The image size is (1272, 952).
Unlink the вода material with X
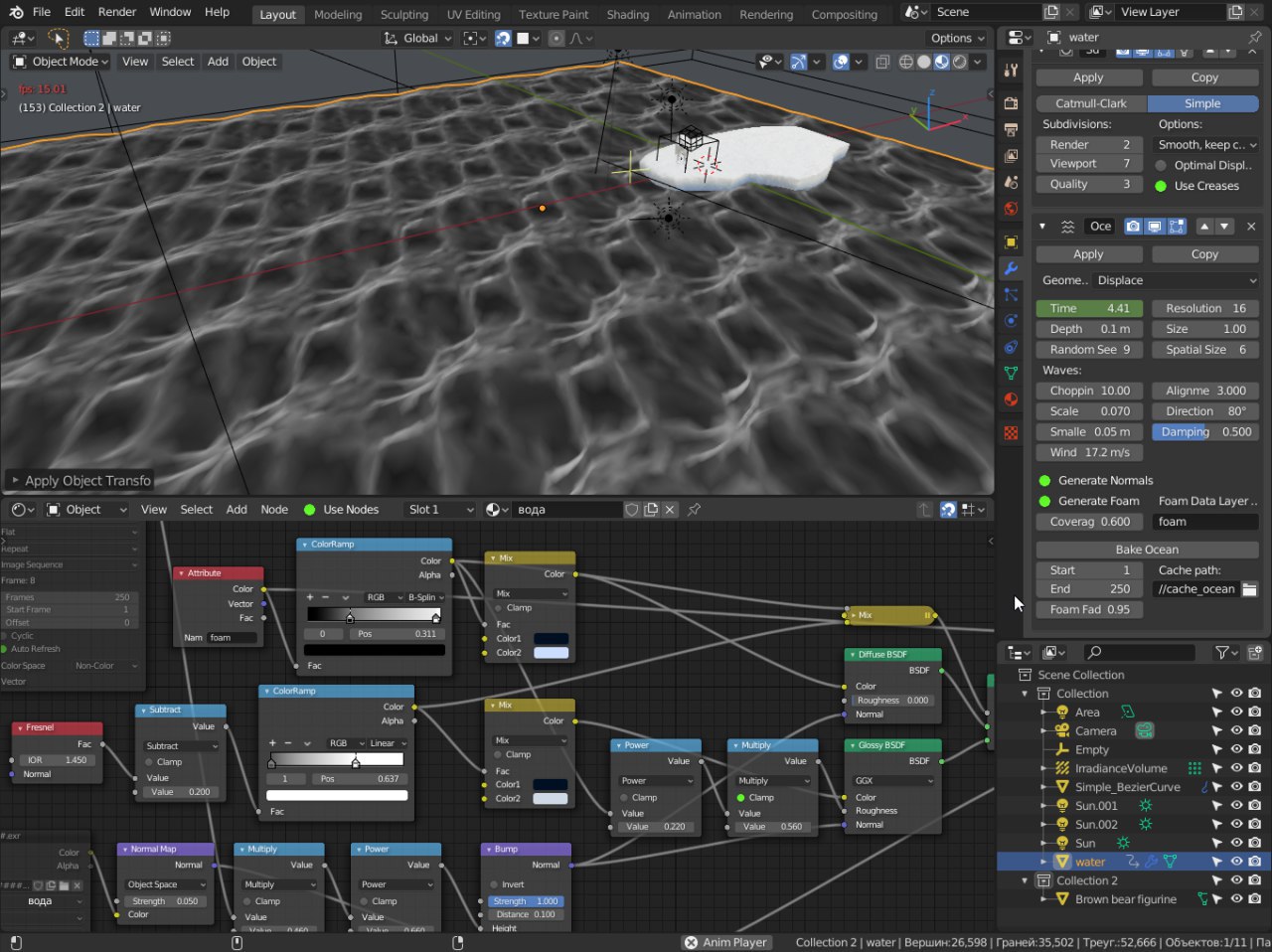tap(670, 510)
